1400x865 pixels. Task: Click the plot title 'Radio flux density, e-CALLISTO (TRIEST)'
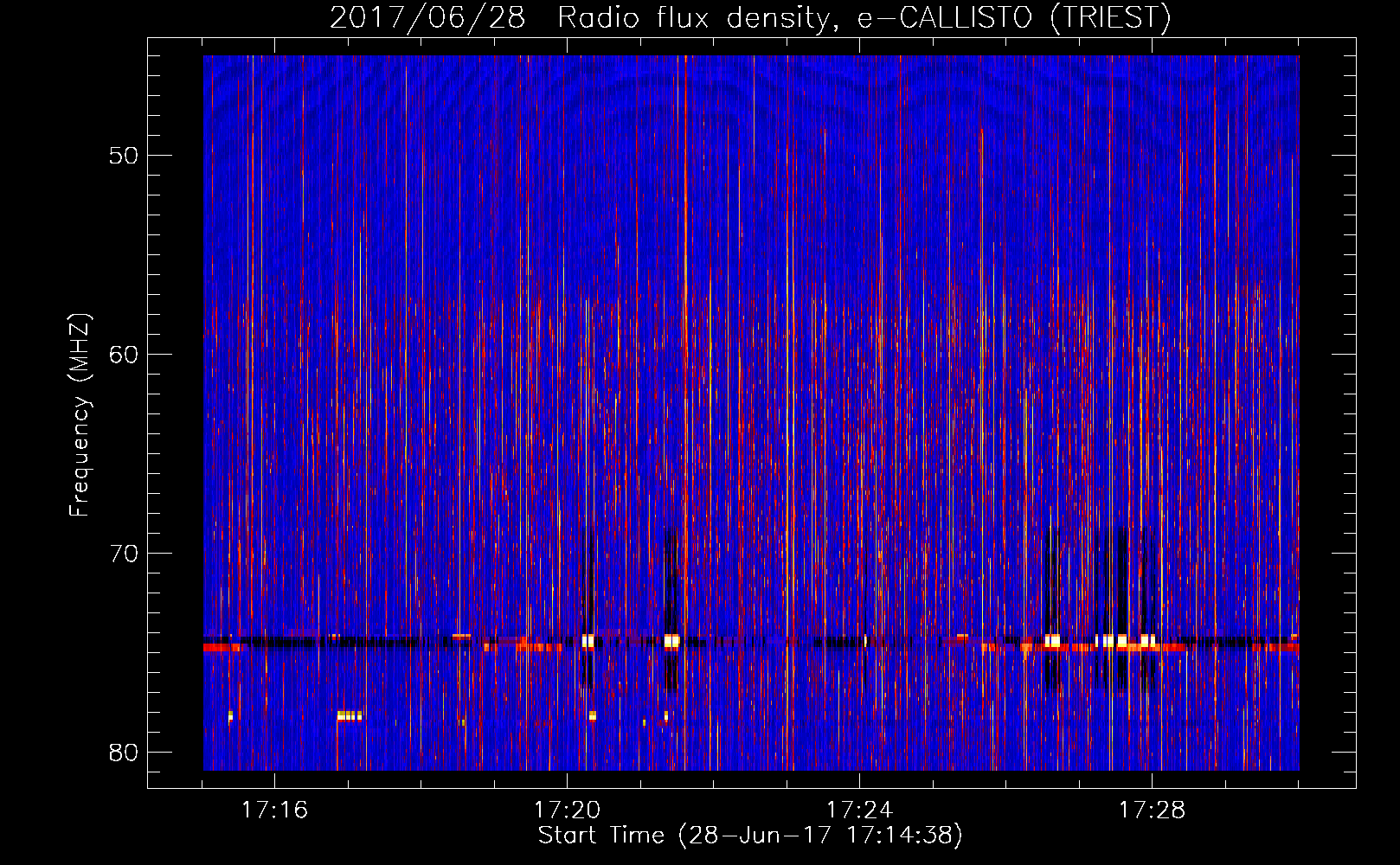864,17
